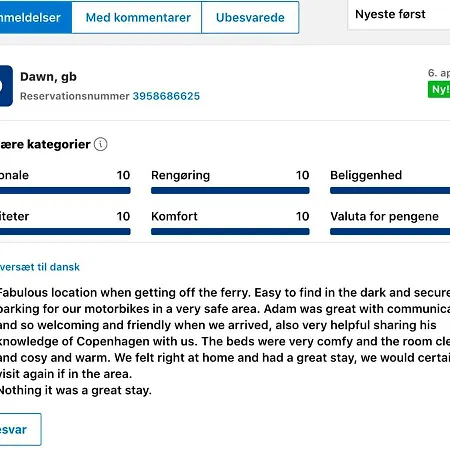Switch to the Ubesvarede tab
The height and width of the screenshot is (450, 450).
point(250,17)
